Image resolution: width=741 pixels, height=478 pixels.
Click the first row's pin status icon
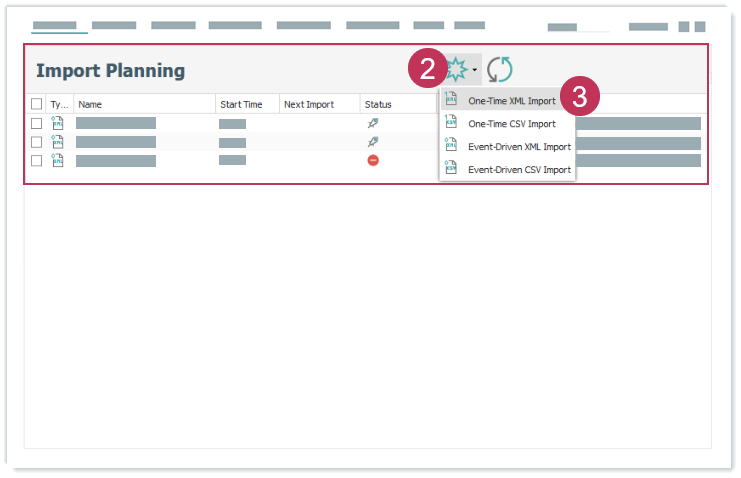tap(373, 123)
